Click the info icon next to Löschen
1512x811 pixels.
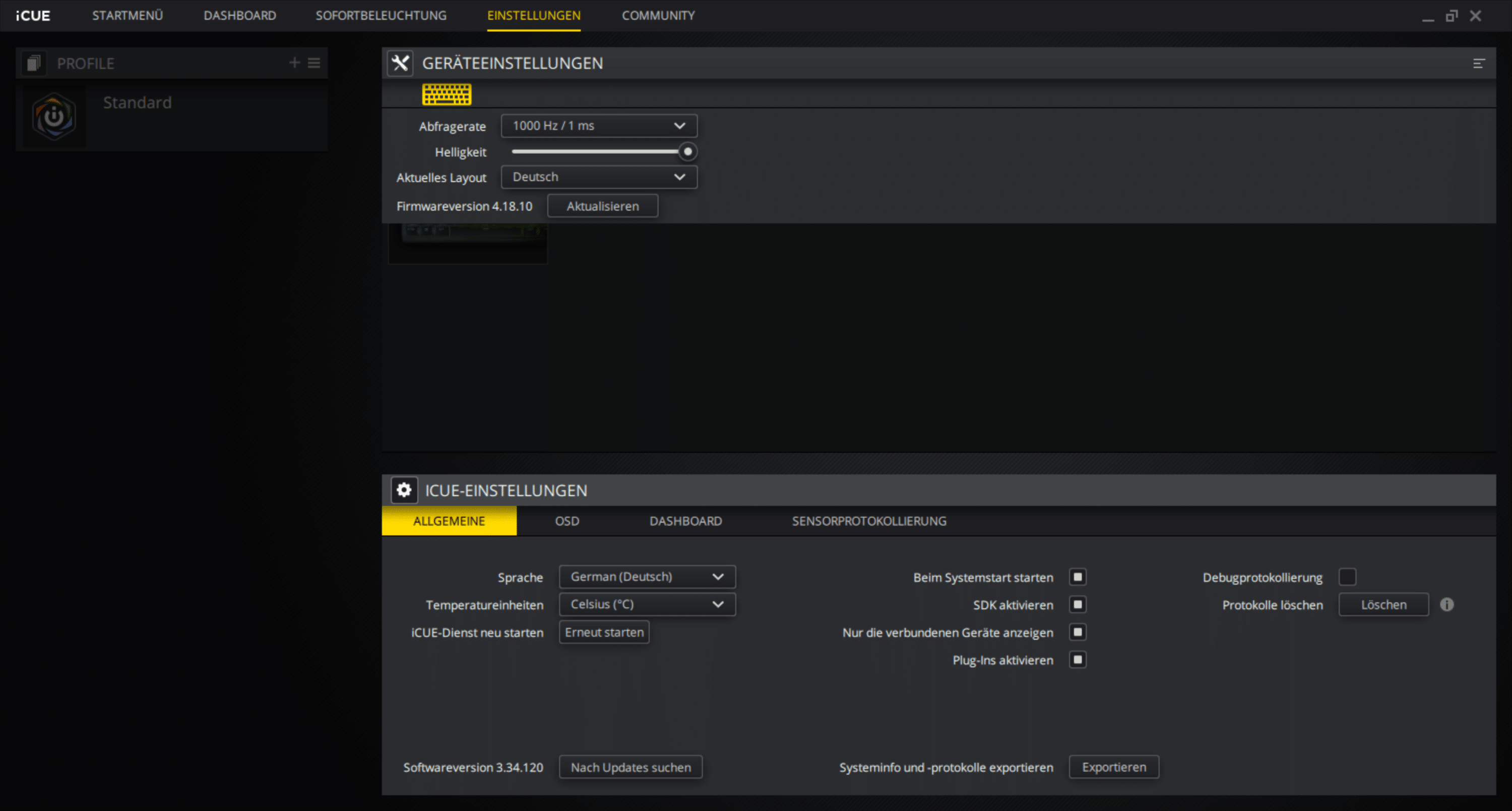1447,604
